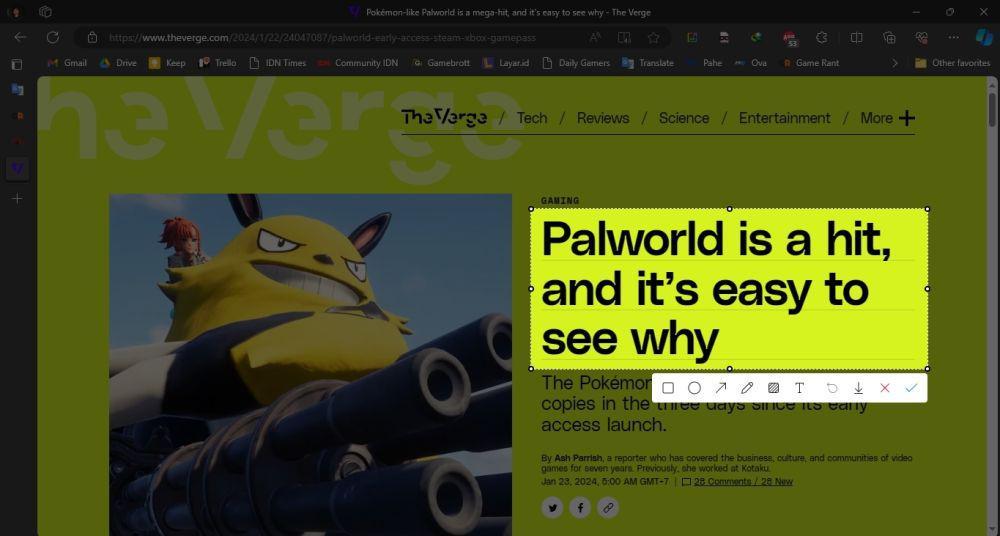The image size is (1000, 536).
Task: Open the Gmail bookmark
Action: click(67, 63)
